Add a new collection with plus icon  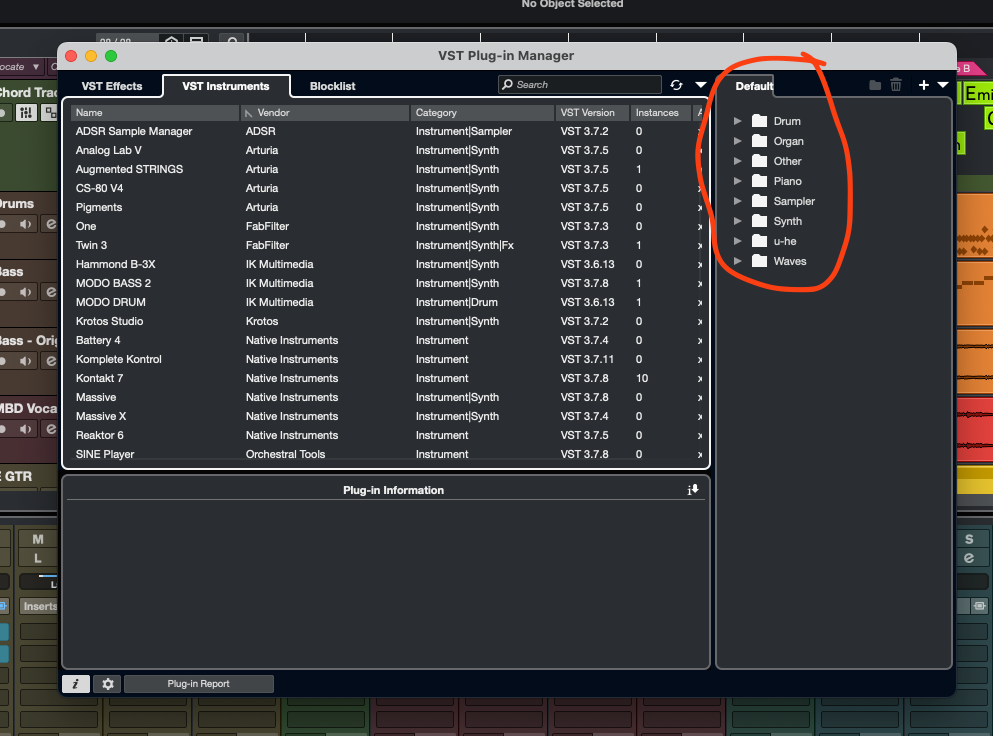(x=923, y=85)
